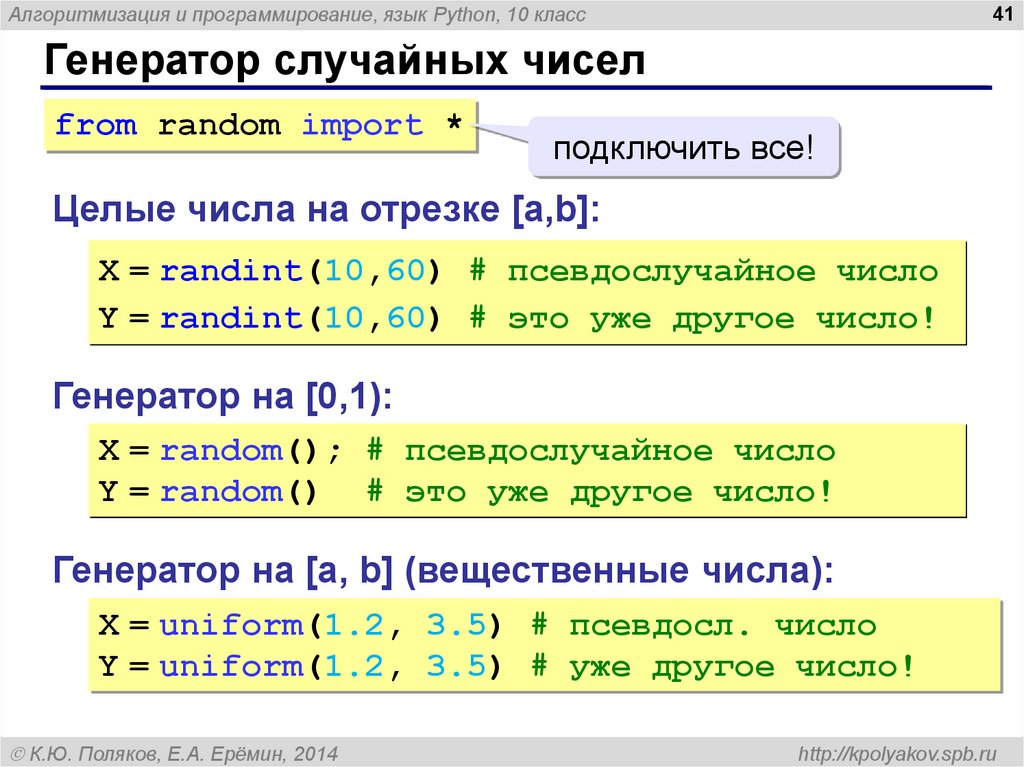
Task: Click the code line 'X = random();'
Action: 220,451
